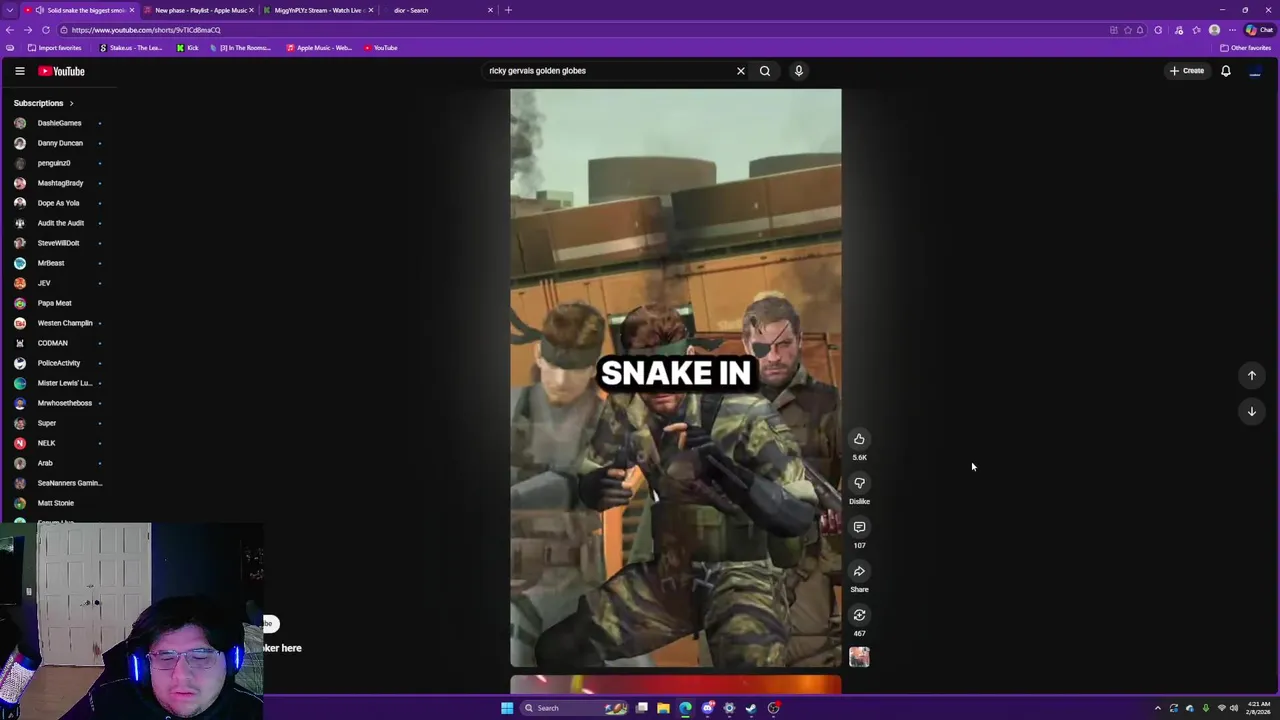The height and width of the screenshot is (720, 1280).
Task: Open YouTube notifications bell
Action: click(x=1226, y=71)
